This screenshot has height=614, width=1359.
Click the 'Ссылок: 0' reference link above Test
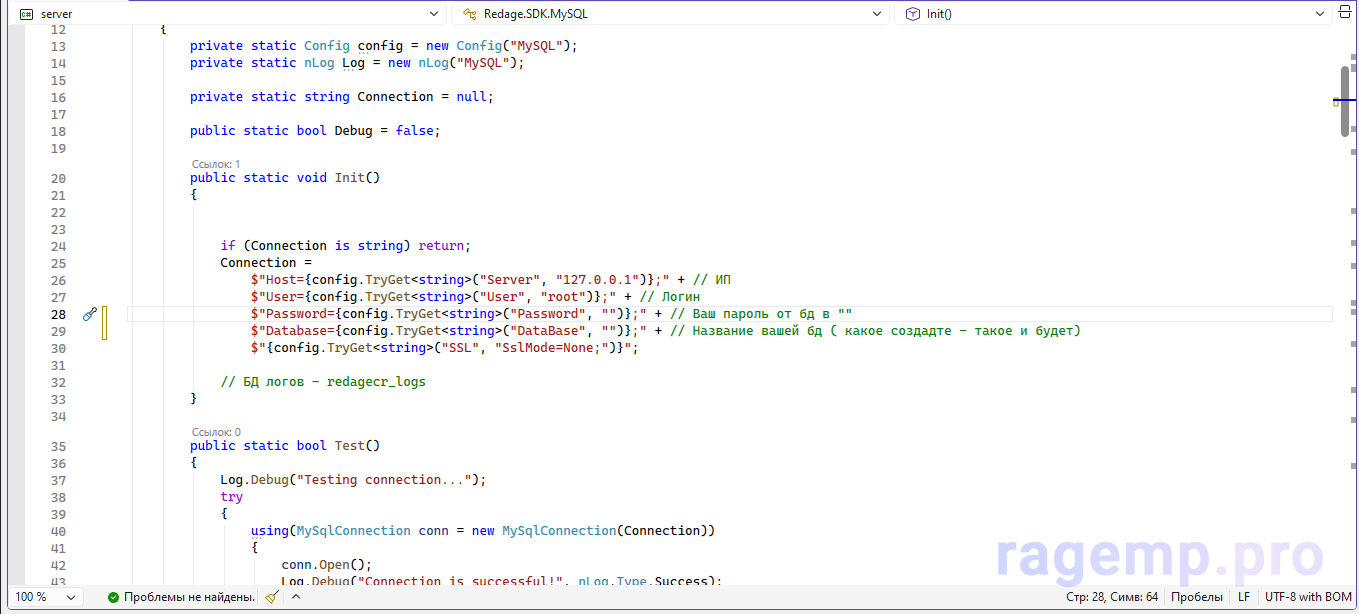tap(216, 432)
